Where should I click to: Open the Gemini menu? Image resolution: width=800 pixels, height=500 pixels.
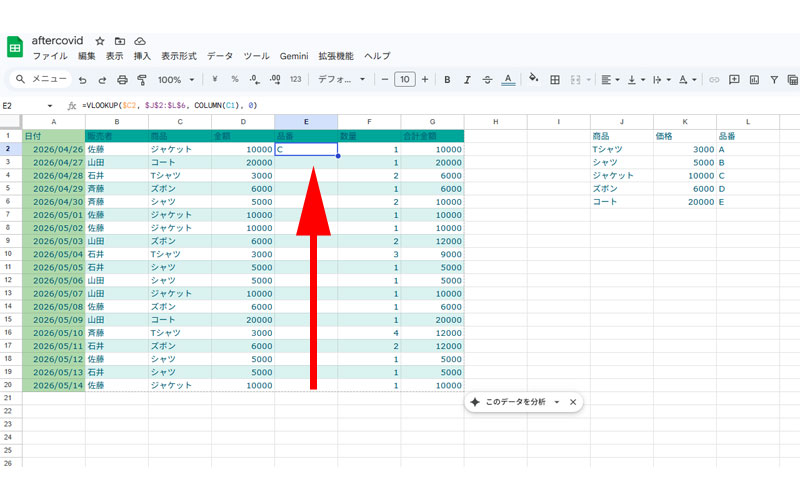294,56
